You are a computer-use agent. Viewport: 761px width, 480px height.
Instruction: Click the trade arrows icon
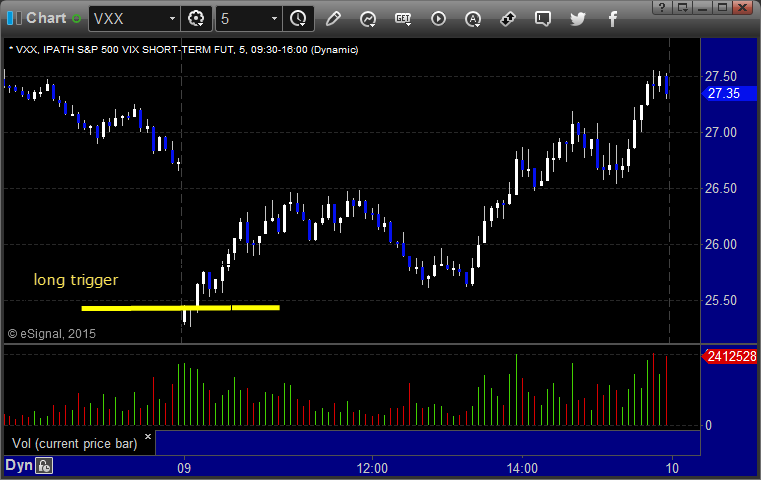point(508,19)
